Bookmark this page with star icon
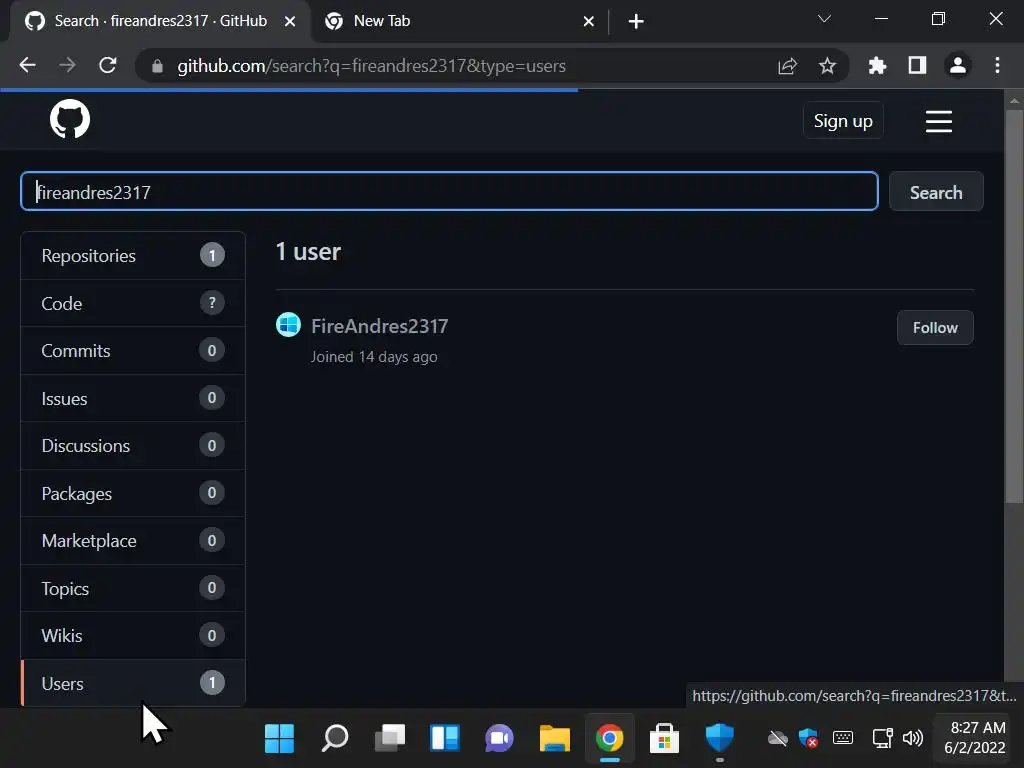1024x768 pixels. click(827, 66)
